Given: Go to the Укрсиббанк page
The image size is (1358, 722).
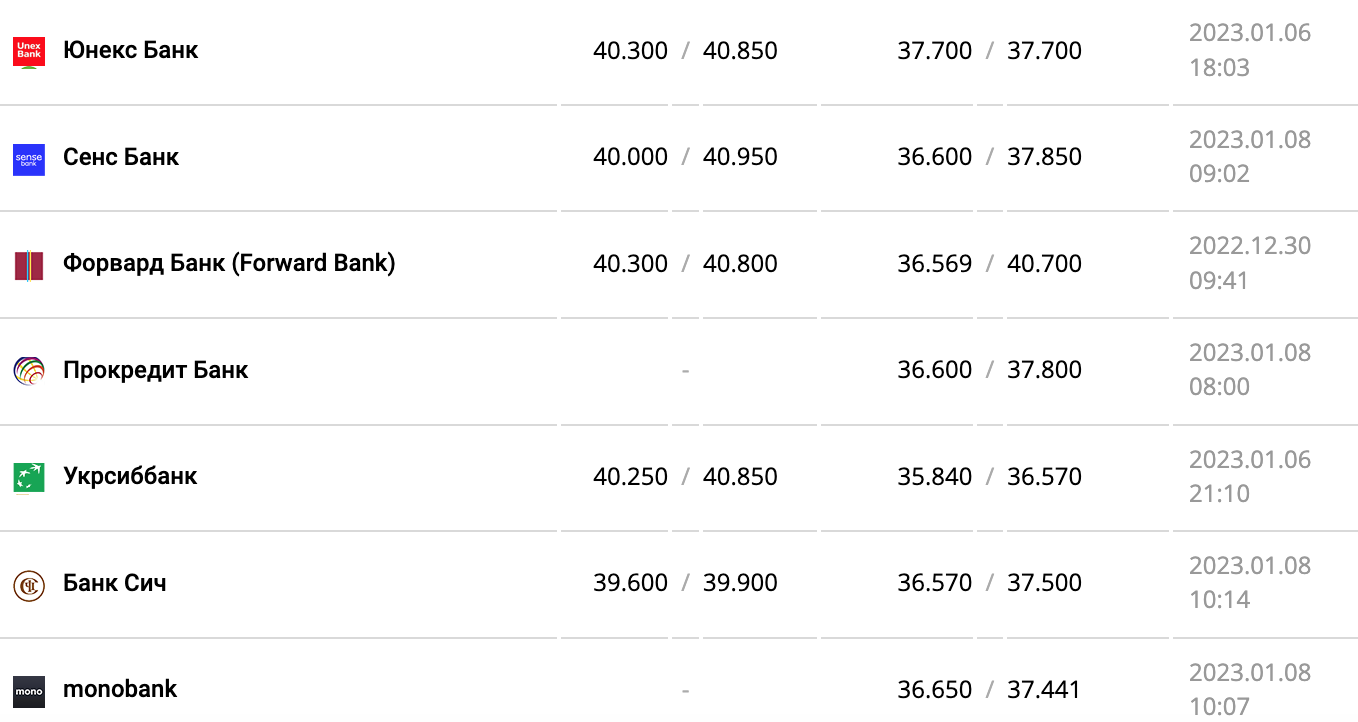Looking at the screenshot, I should tap(130, 476).
